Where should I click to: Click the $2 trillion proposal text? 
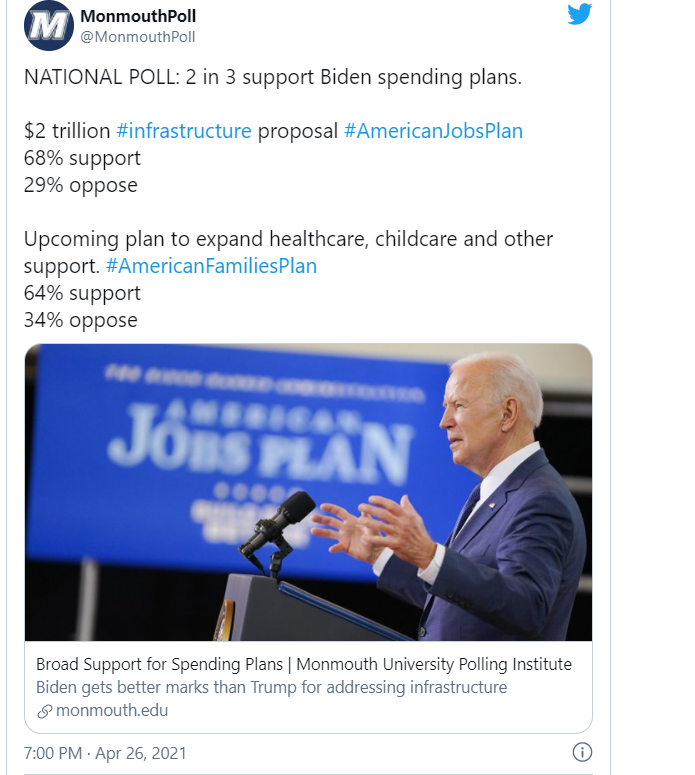click(x=66, y=131)
